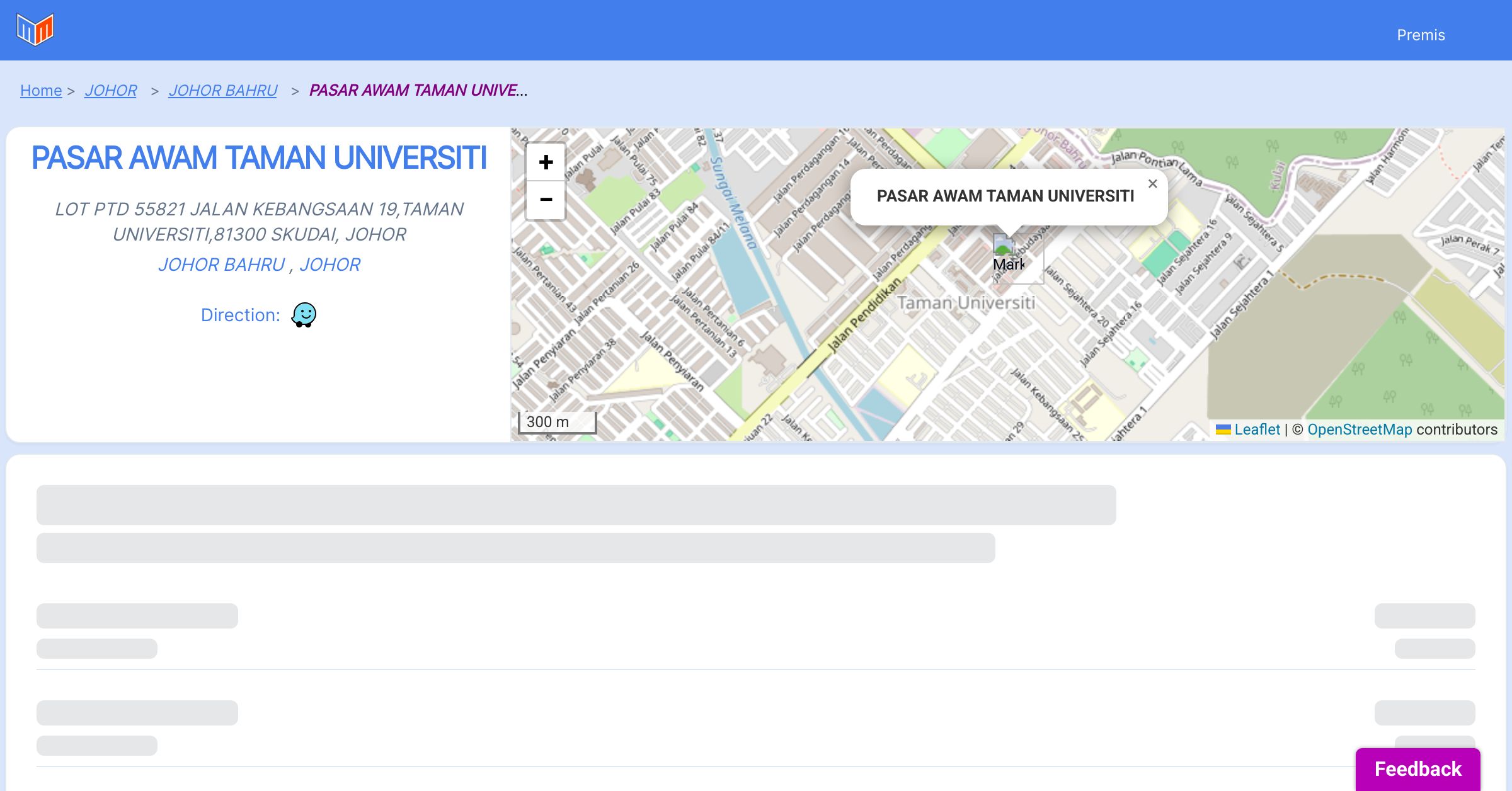Click the PASAR AWAM TAMAN UNIVERSITI heading
Viewport: 1512px width, 791px height.
(x=259, y=157)
